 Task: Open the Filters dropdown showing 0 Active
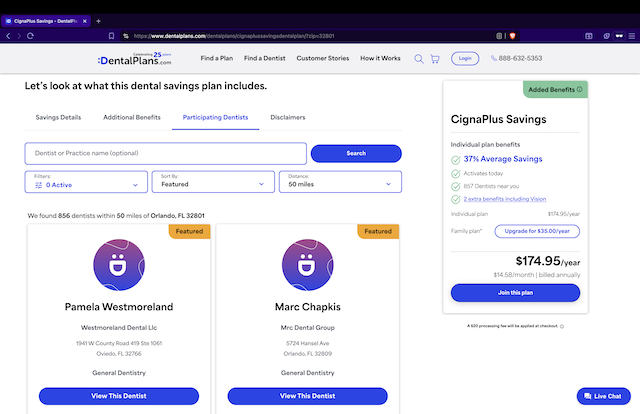86,182
